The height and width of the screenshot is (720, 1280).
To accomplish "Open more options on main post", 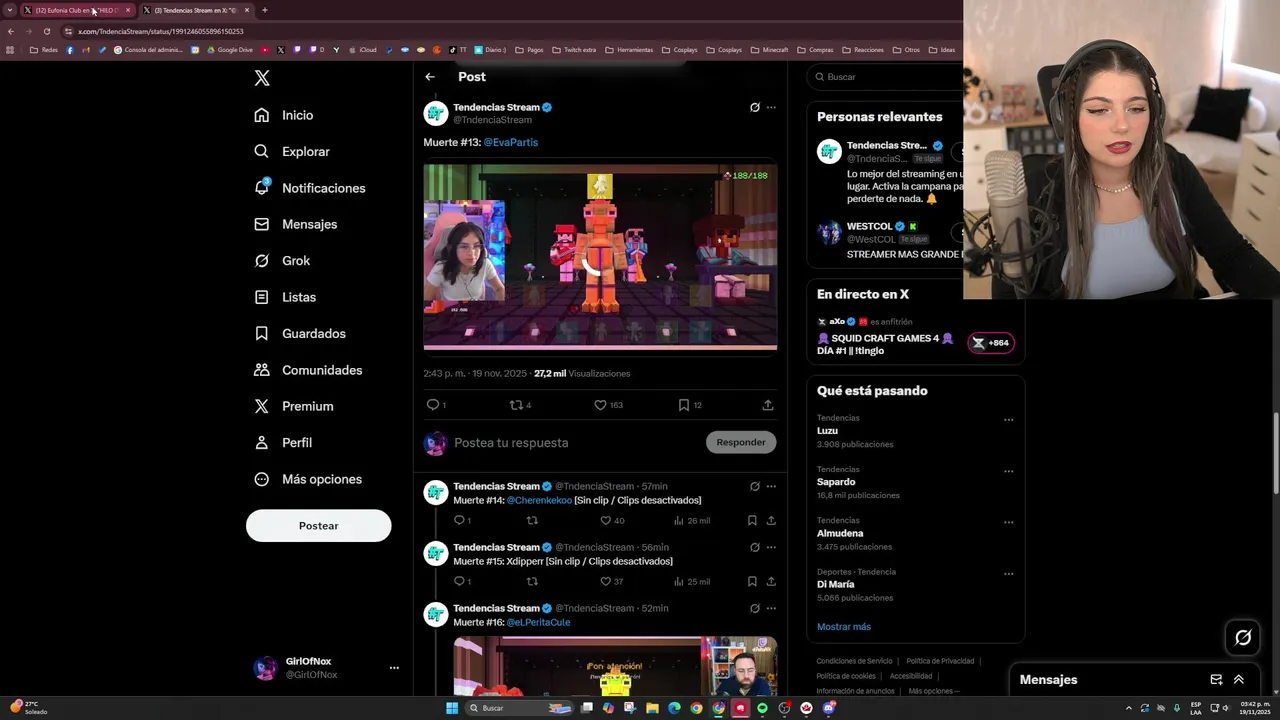I will (x=771, y=107).
